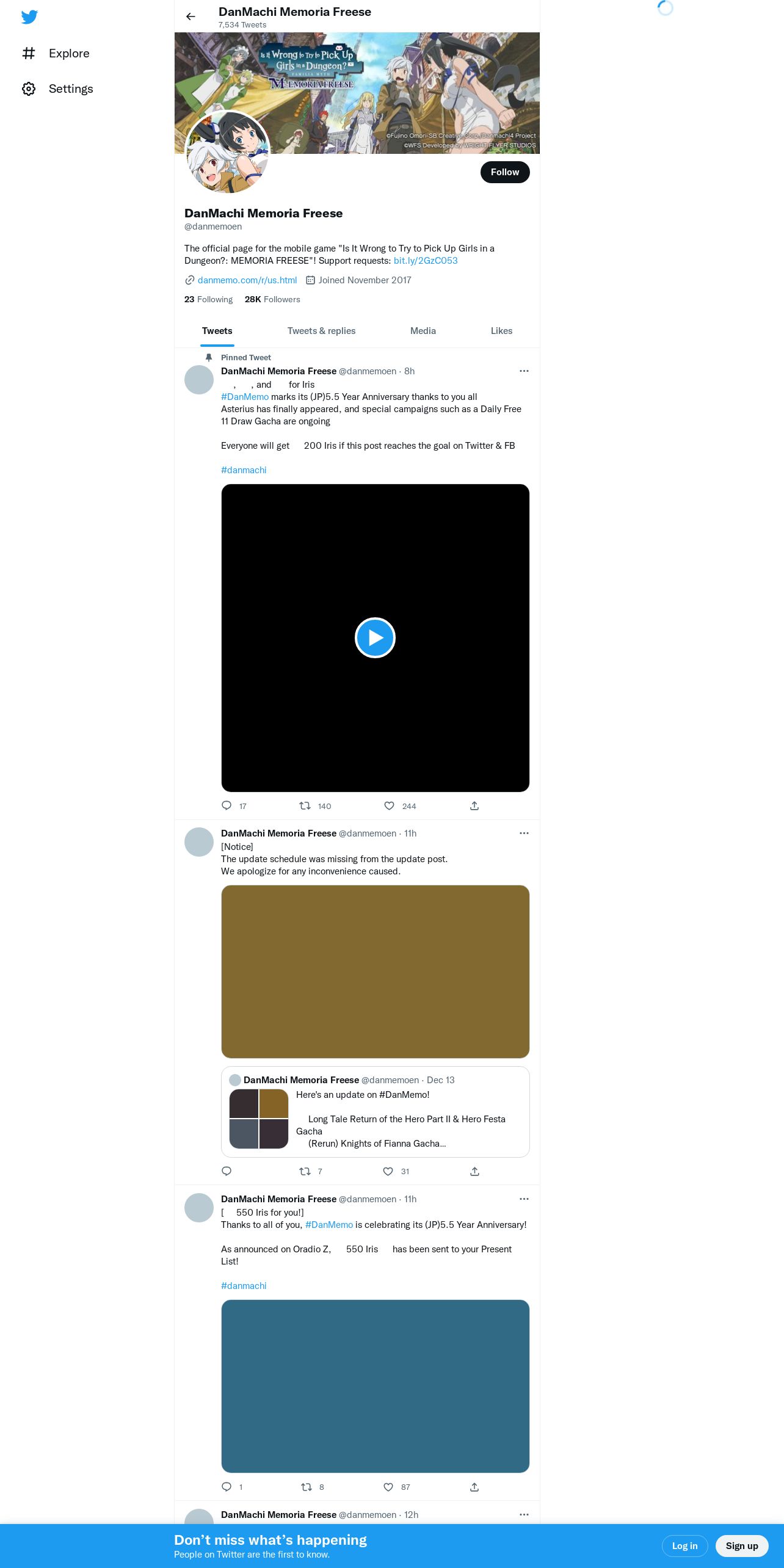Open more options on the pinned tweet

524,371
